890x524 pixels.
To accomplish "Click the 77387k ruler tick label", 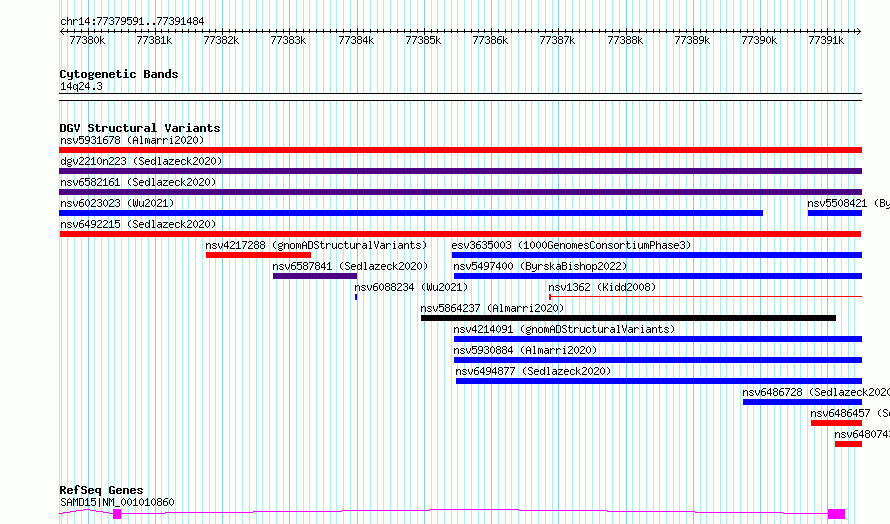I will click(x=557, y=41).
